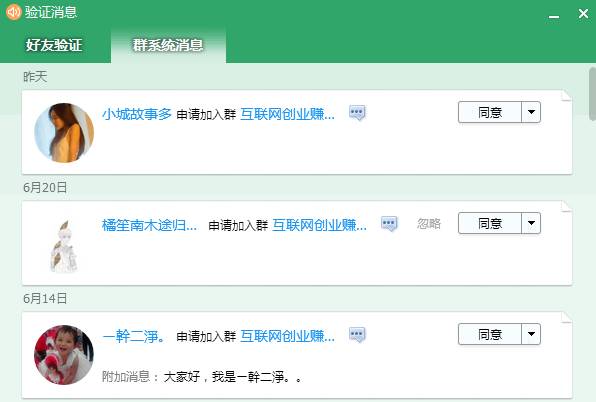Click the baby photo avatar of 一幹二淨

coord(64,355)
